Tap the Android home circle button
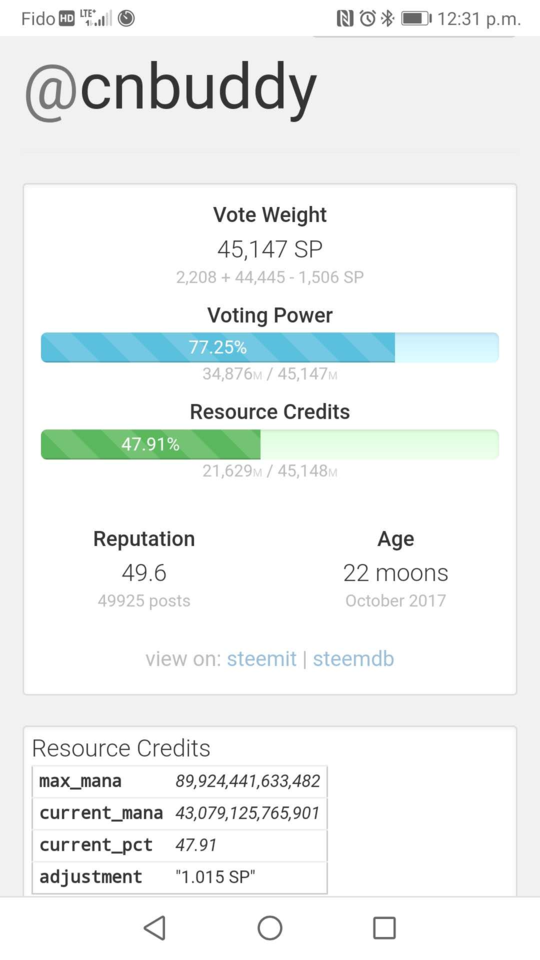This screenshot has height=960, width=540. pyautogui.click(x=269, y=928)
